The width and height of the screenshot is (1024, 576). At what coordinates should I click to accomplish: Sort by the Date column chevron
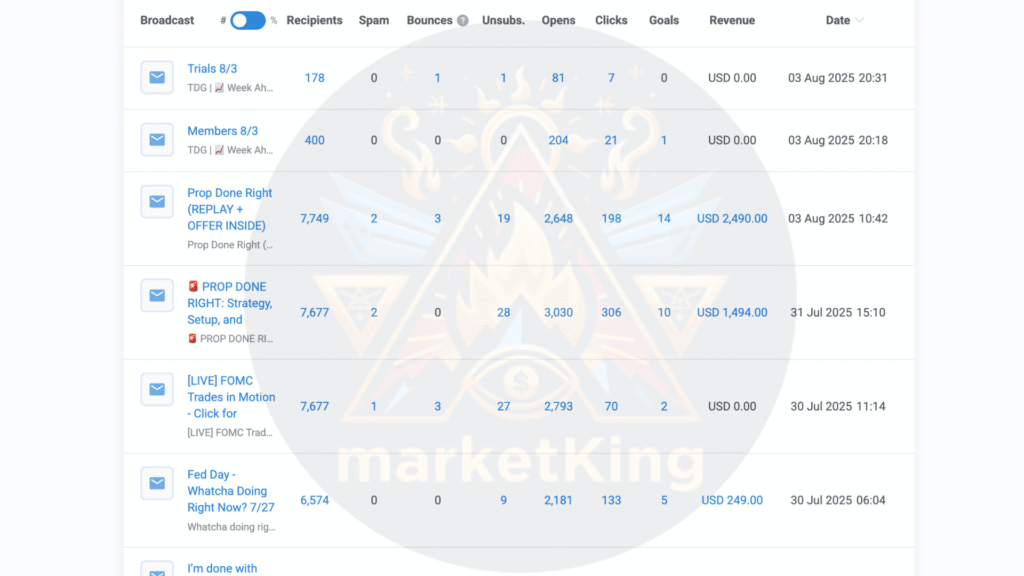(x=859, y=20)
